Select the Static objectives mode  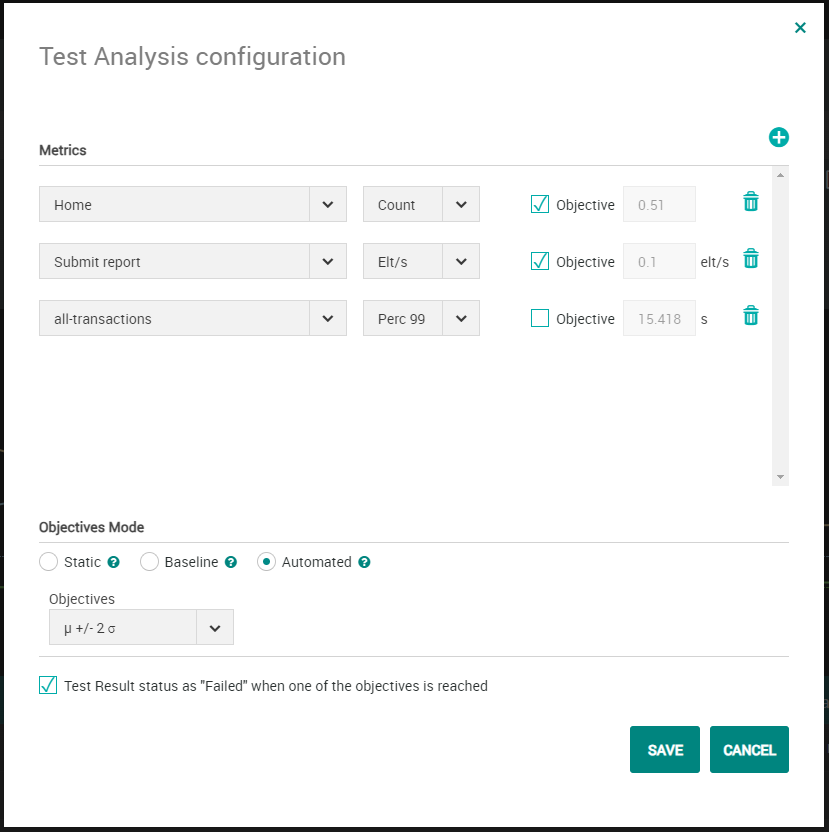point(48,562)
